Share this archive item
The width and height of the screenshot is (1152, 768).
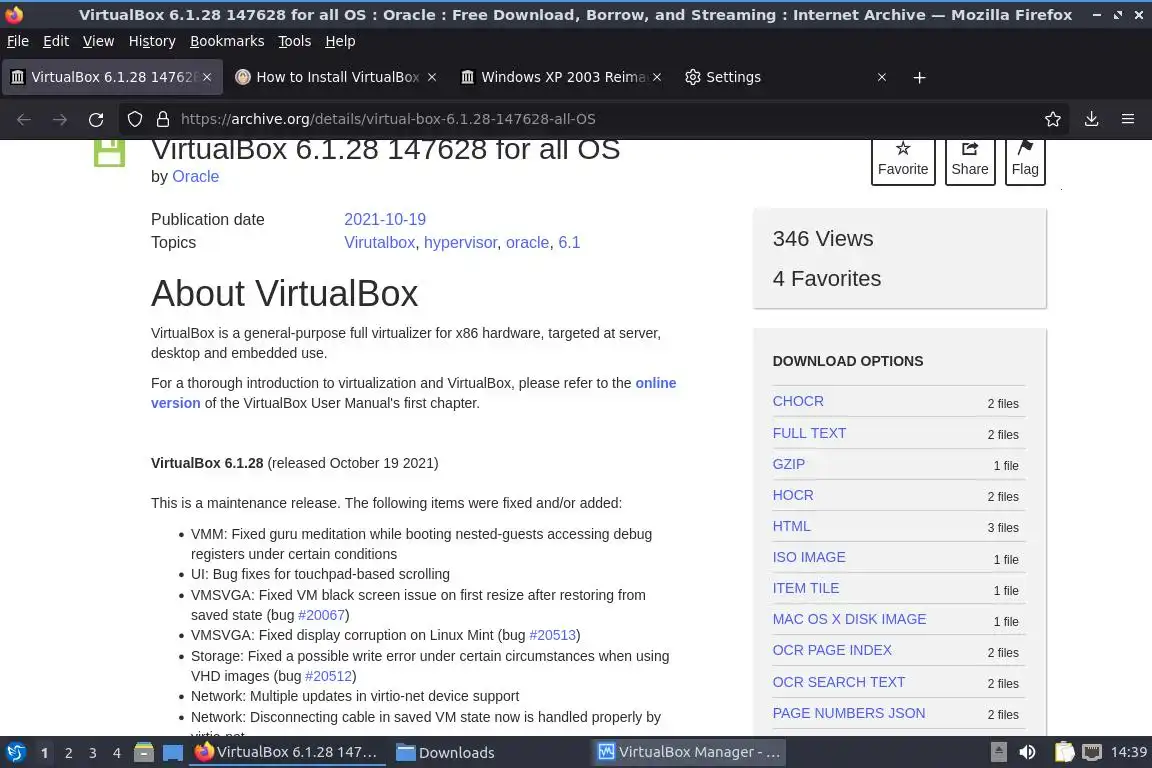pyautogui.click(x=970, y=160)
